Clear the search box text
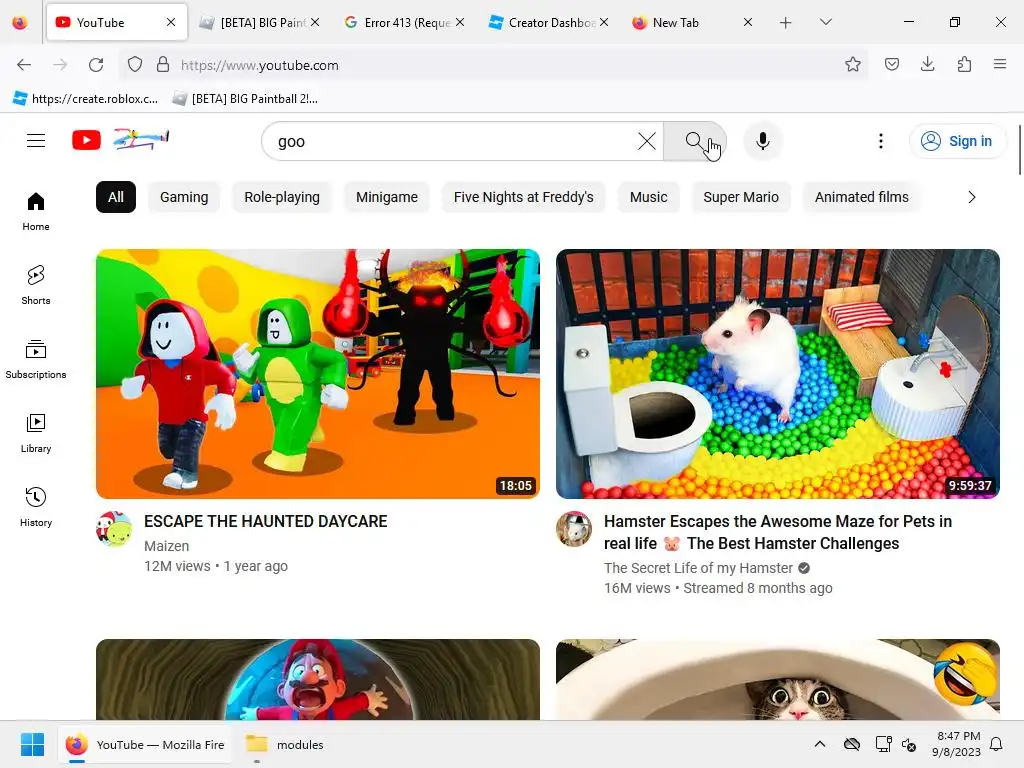The image size is (1024, 768). click(x=647, y=141)
